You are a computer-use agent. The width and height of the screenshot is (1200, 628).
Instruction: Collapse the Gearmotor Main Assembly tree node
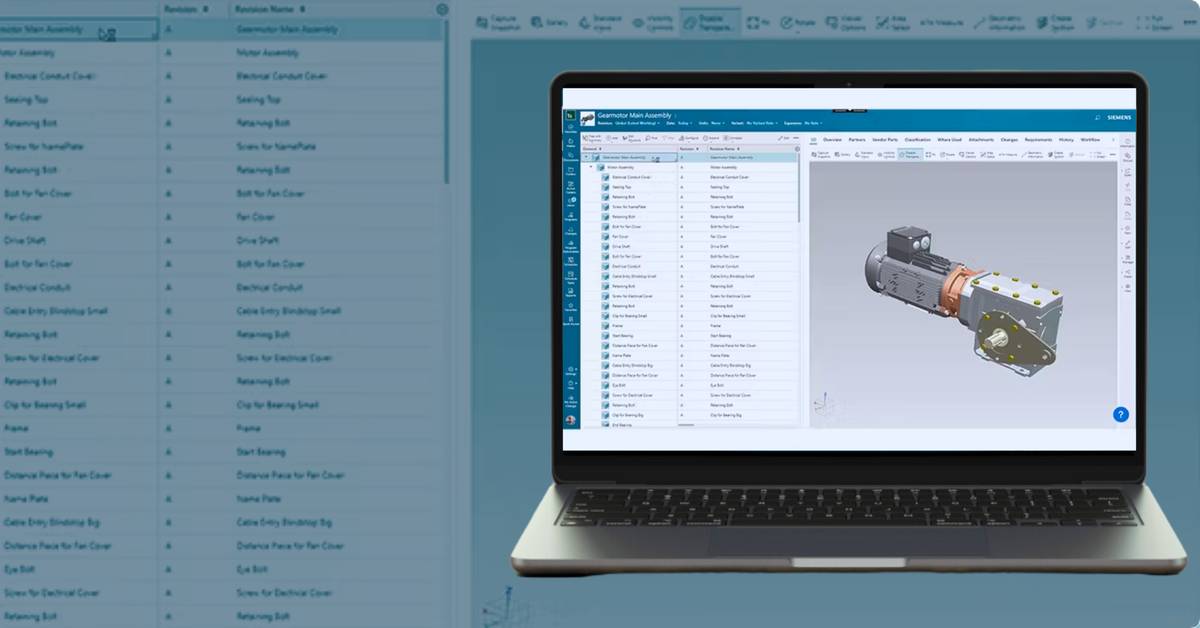(x=586, y=157)
